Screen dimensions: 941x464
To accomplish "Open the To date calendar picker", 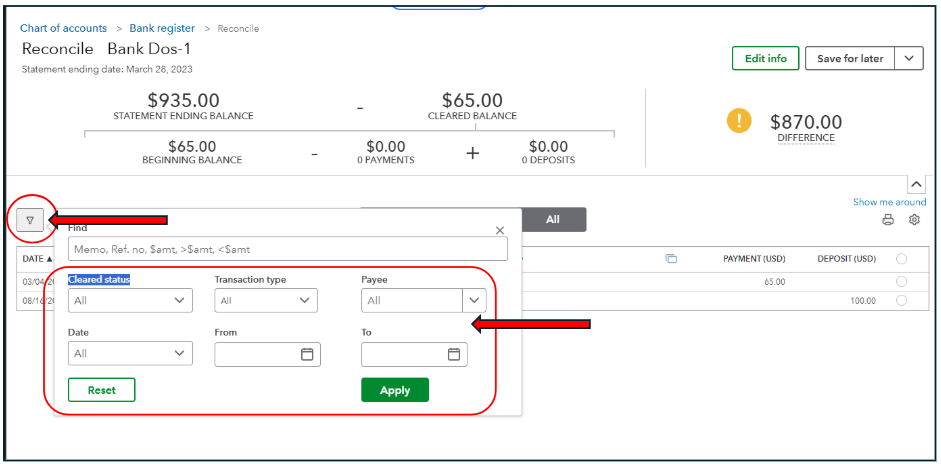I will click(454, 354).
